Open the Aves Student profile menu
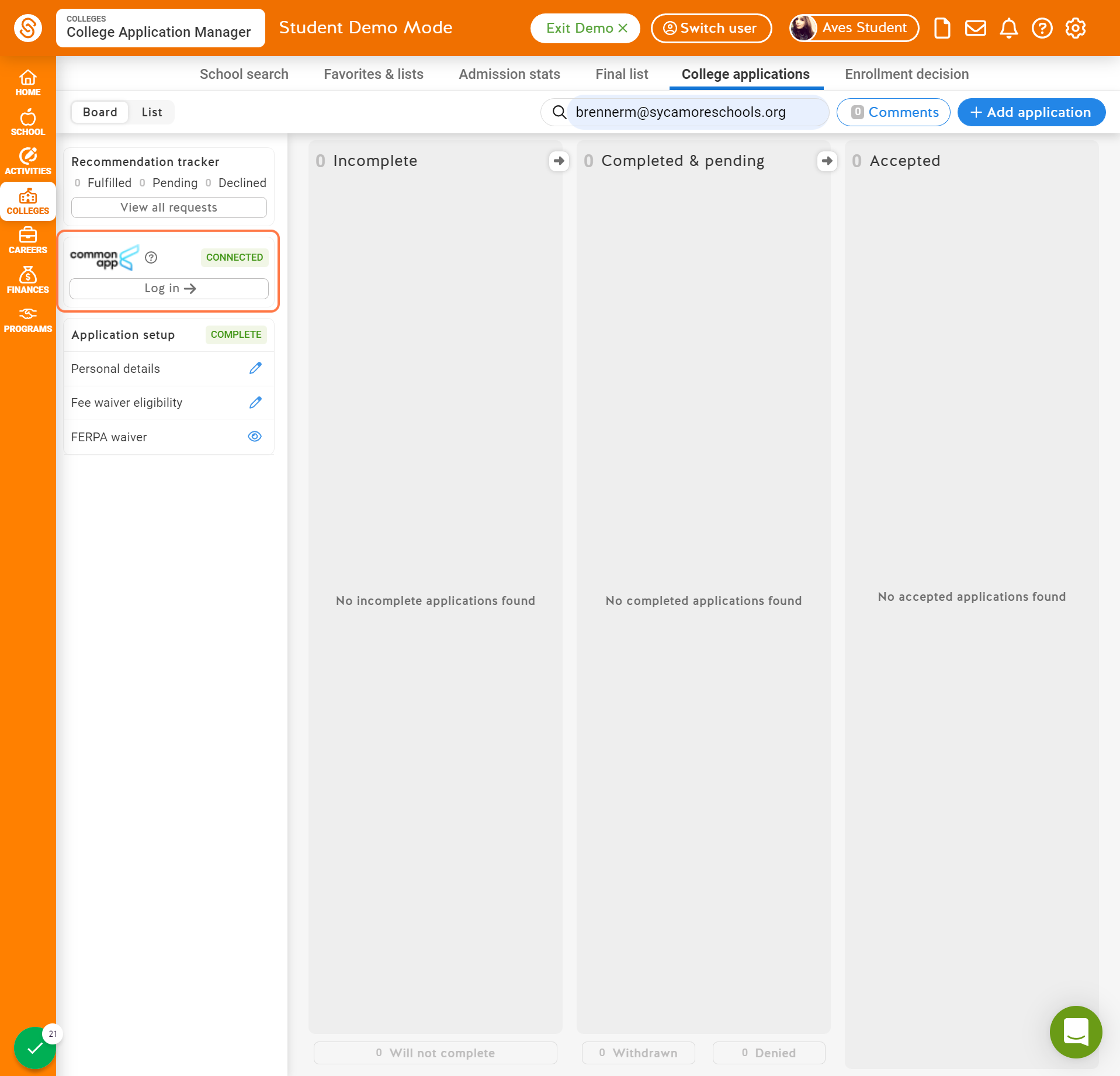The image size is (1120, 1076). tap(854, 28)
